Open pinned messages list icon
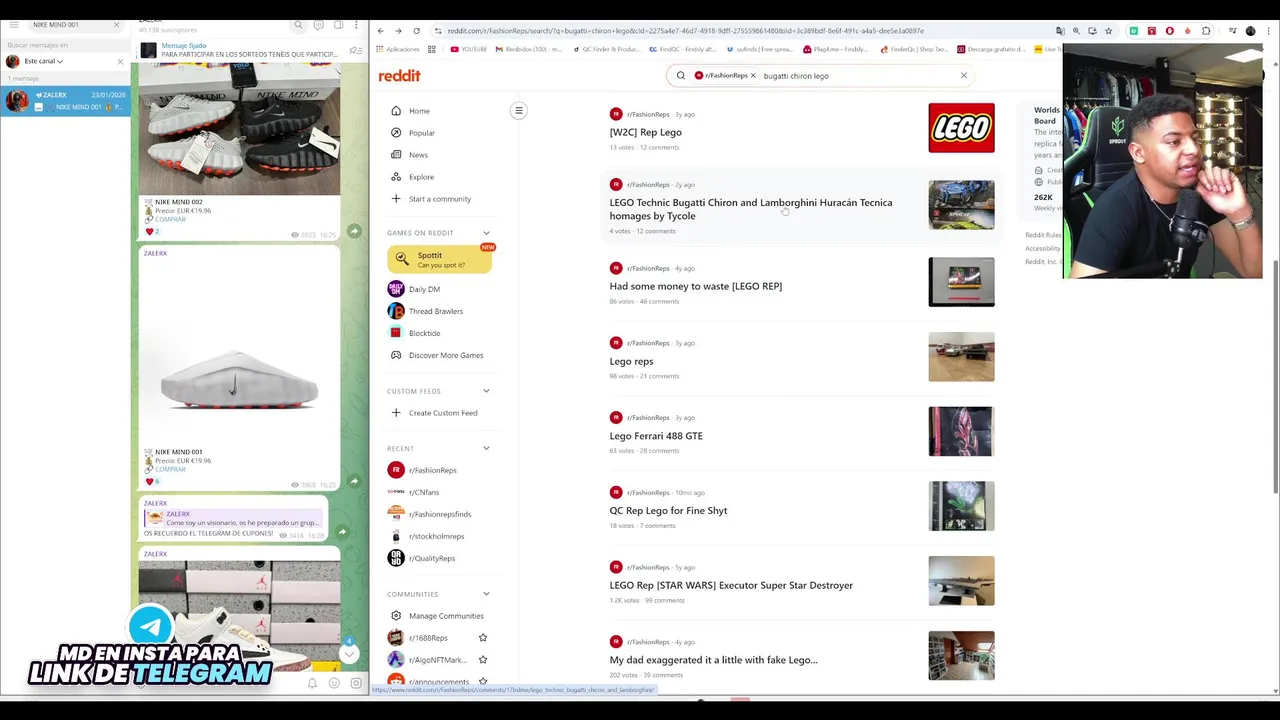 click(355, 50)
